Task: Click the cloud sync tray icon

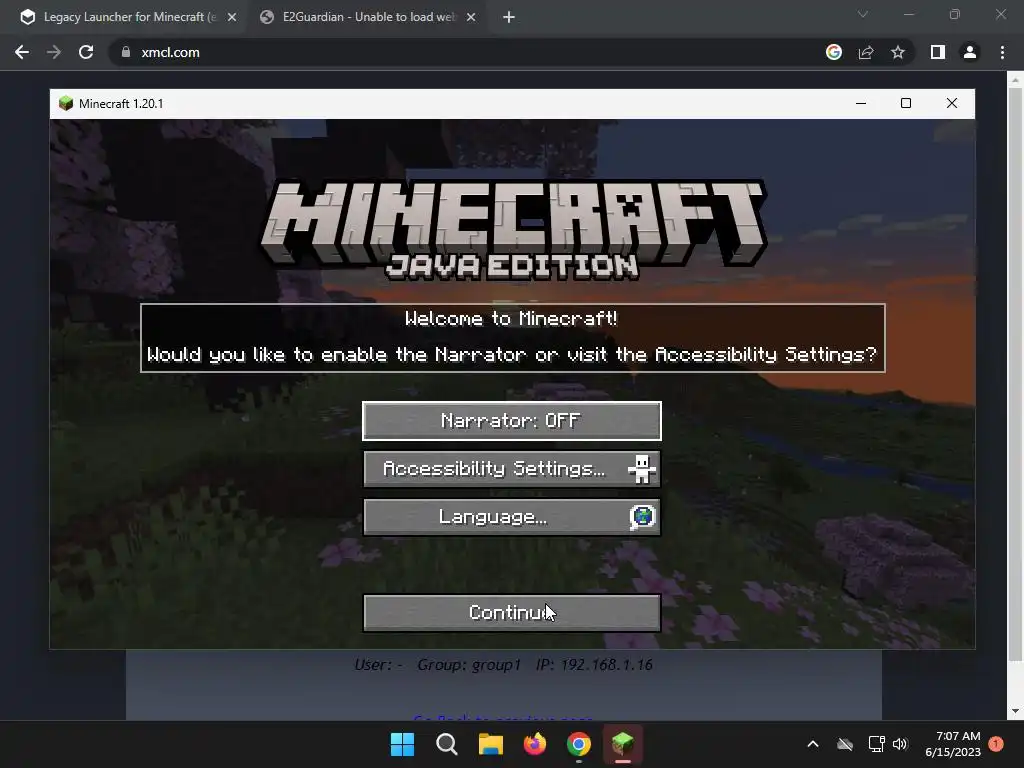Action: (845, 744)
